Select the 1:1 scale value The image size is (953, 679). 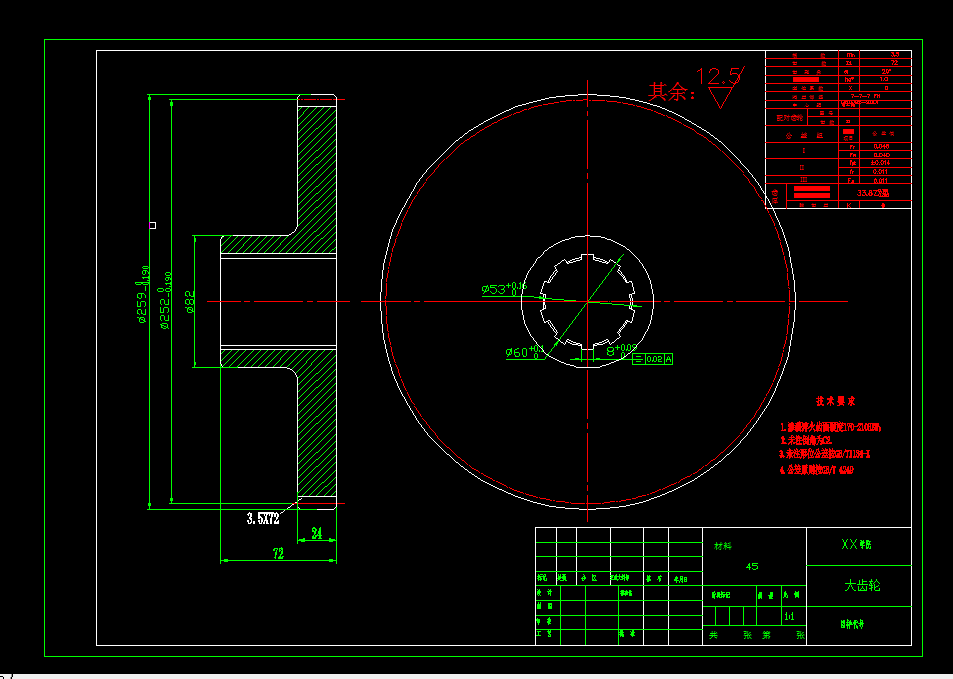(790, 616)
